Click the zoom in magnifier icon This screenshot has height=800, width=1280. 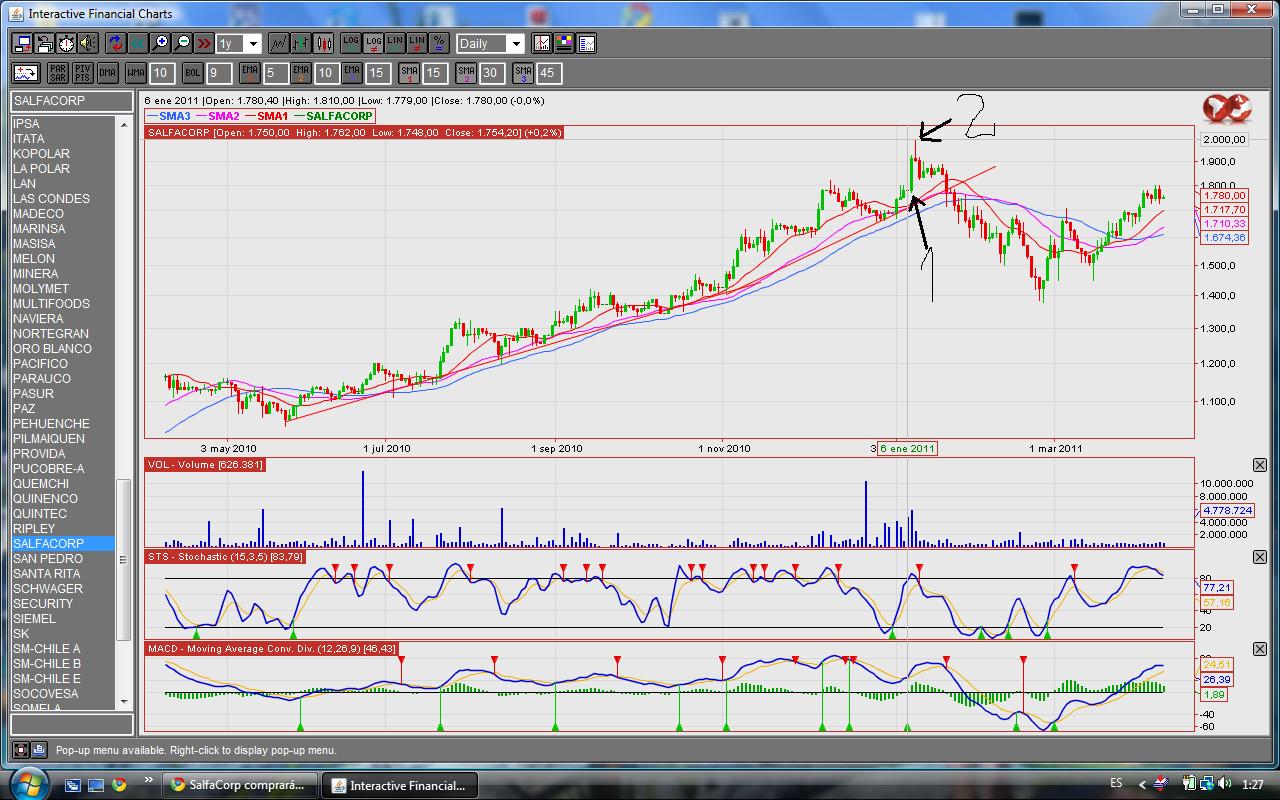click(160, 43)
